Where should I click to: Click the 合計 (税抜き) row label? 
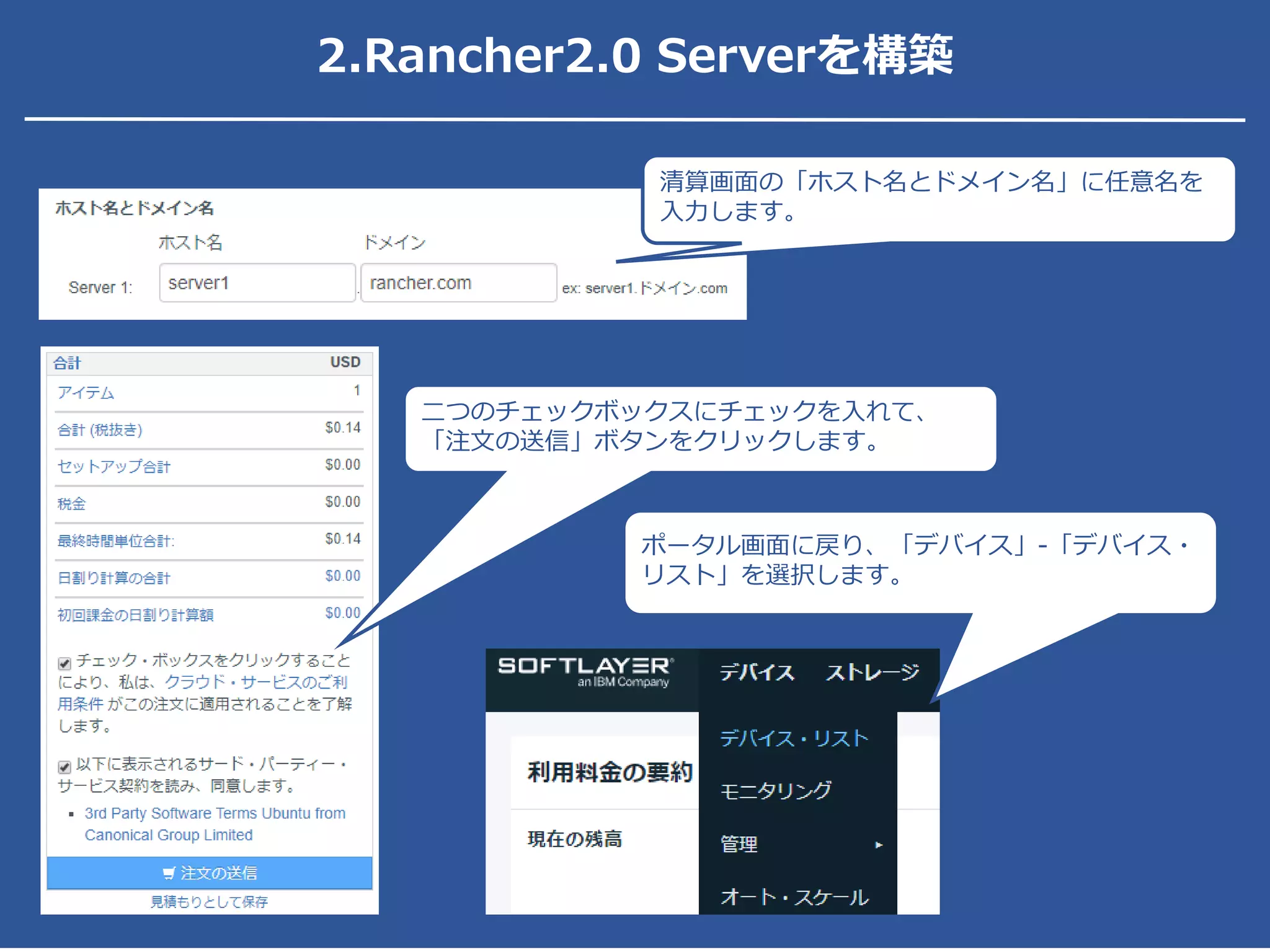[100, 430]
